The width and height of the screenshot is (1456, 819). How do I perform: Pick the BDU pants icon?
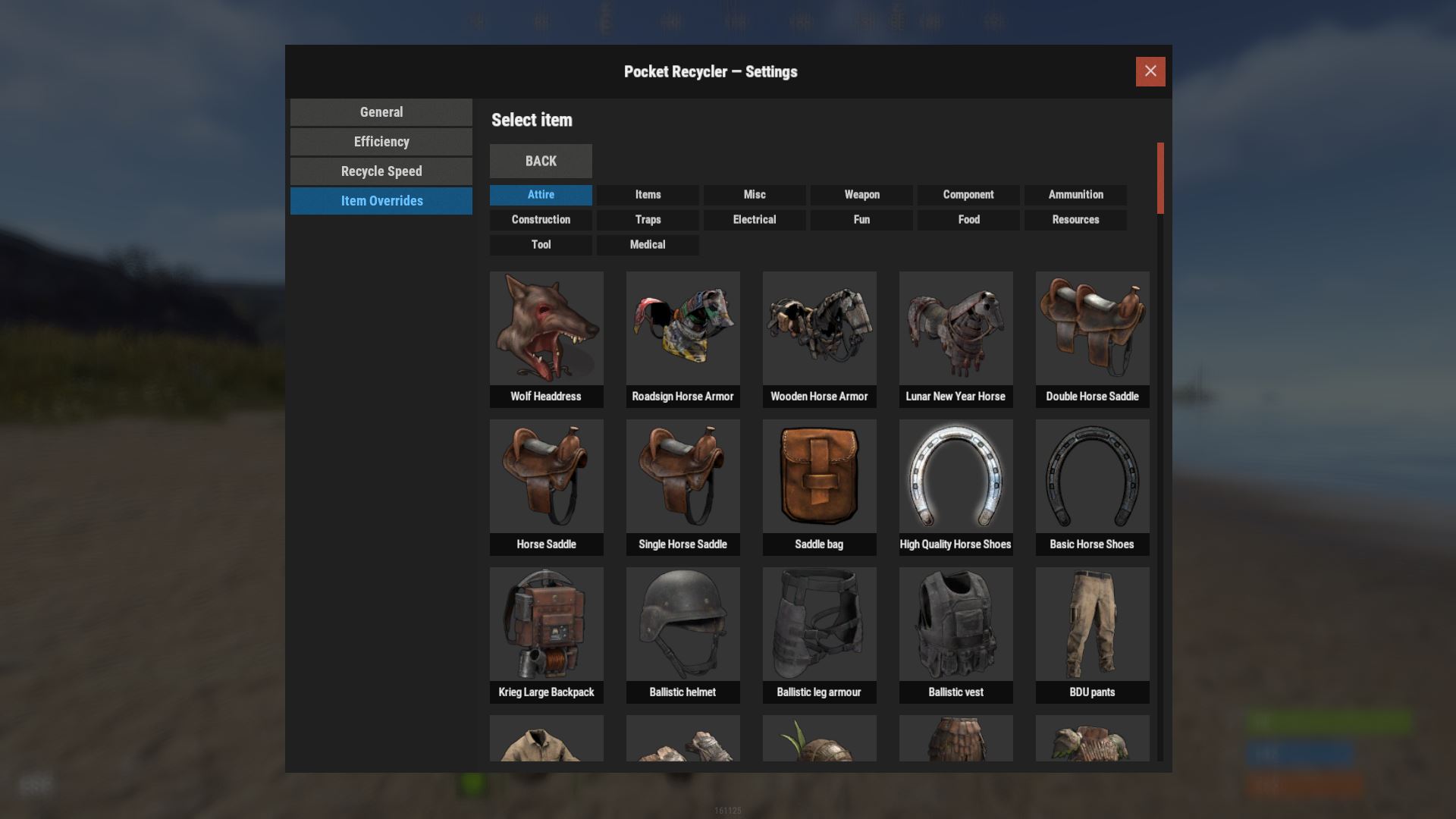(x=1093, y=623)
